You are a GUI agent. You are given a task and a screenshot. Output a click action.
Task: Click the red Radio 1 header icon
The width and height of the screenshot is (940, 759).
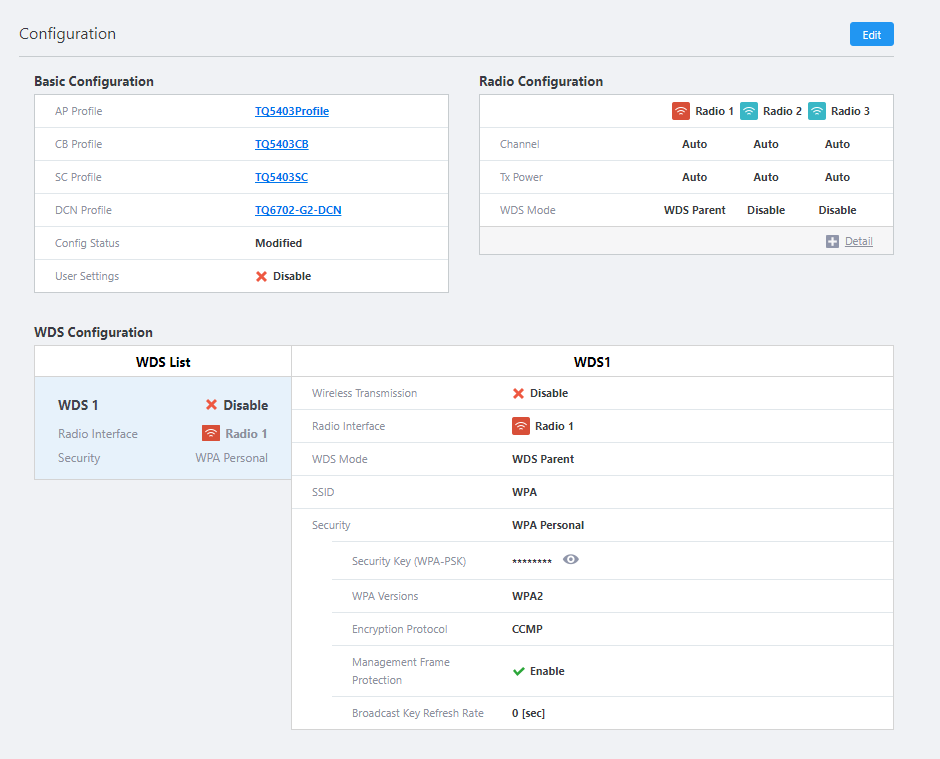(681, 111)
